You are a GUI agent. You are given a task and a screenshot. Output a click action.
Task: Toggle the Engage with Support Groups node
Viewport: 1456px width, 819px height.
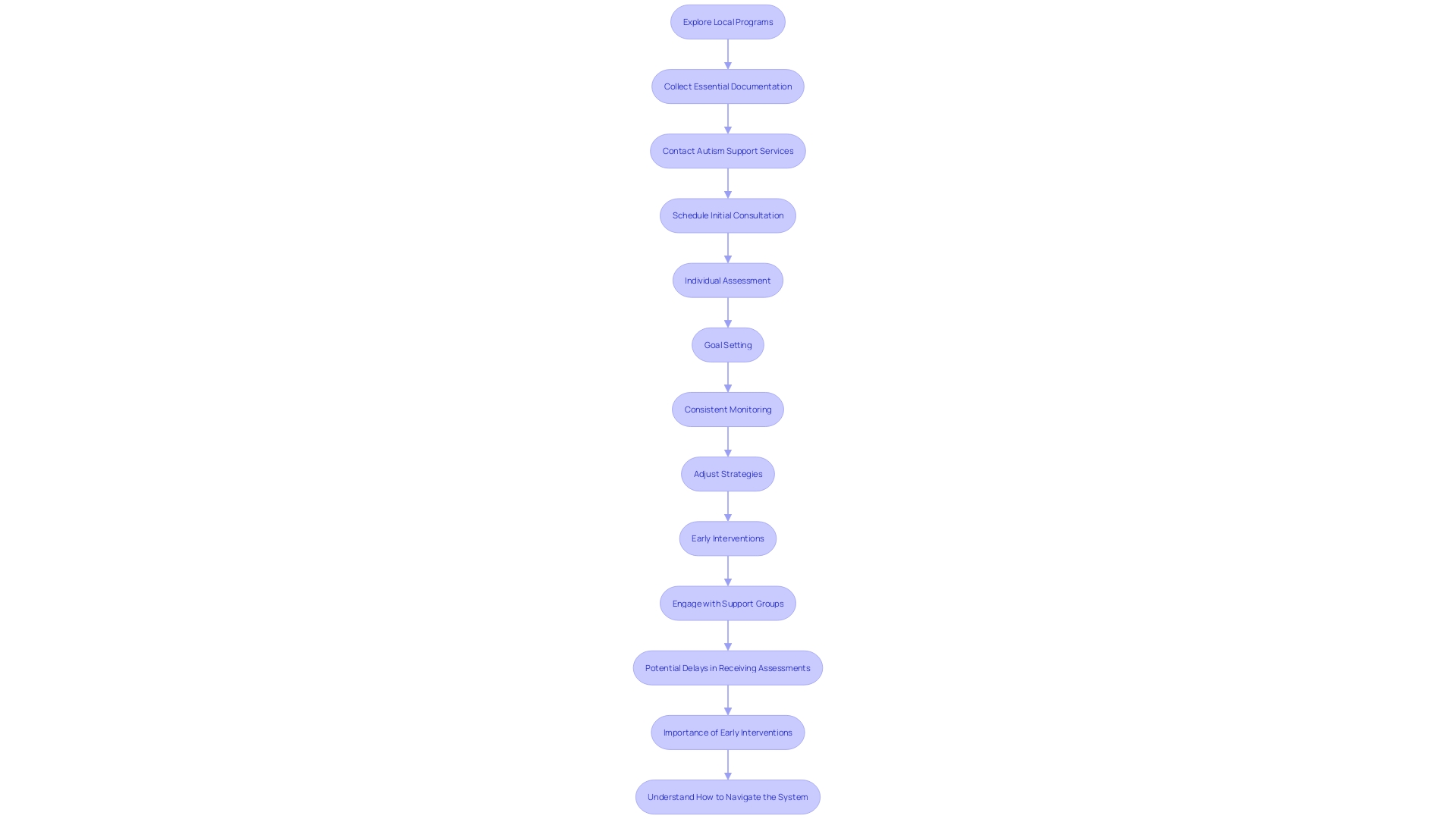pyautogui.click(x=728, y=602)
